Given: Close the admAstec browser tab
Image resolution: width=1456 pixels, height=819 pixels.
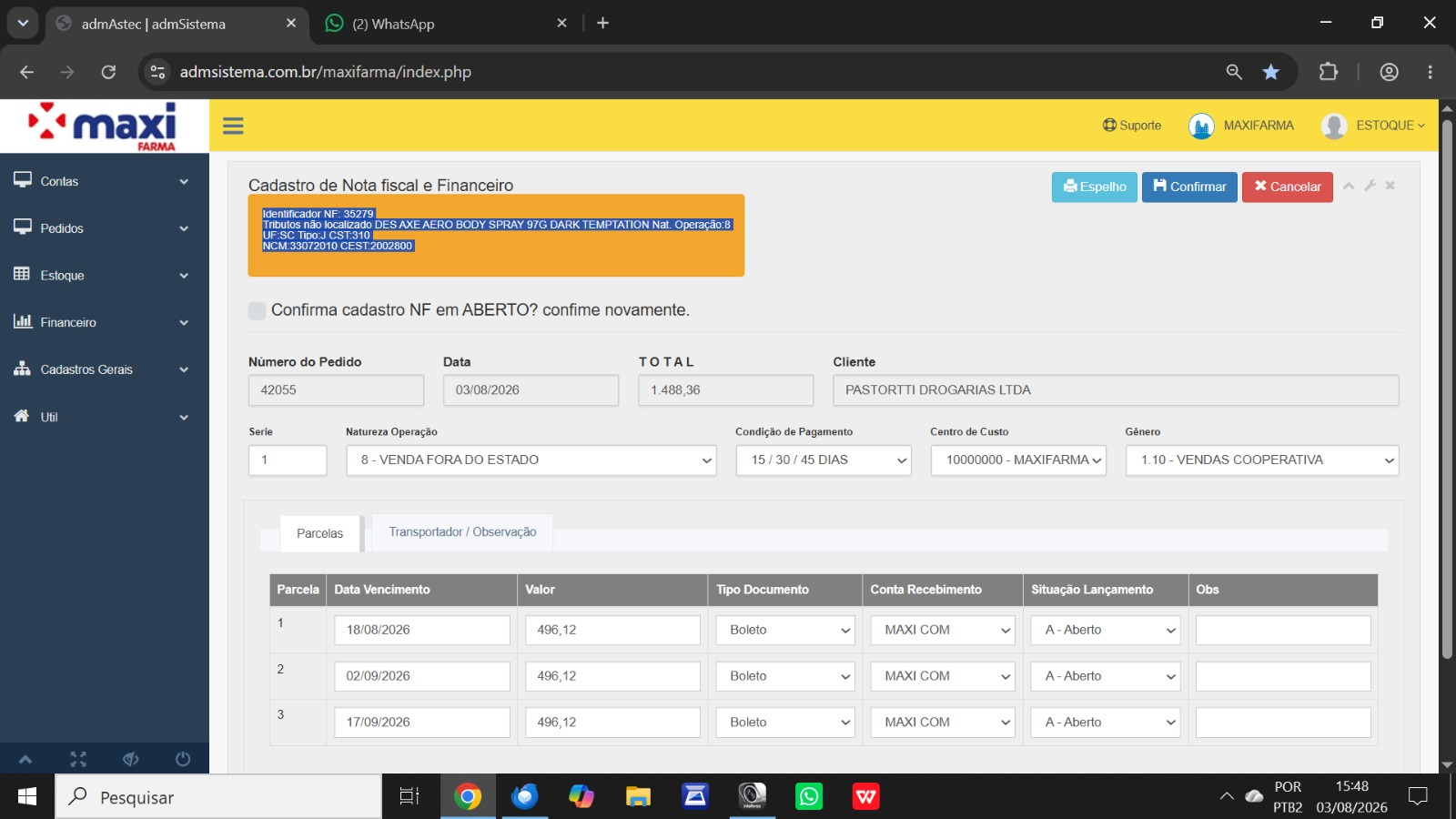Looking at the screenshot, I should (291, 24).
